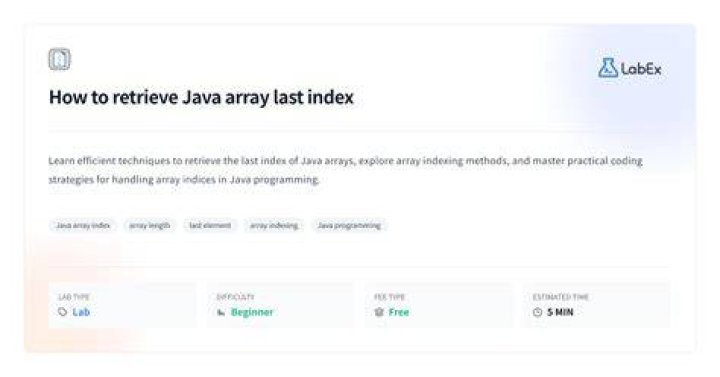Click the lab type tag icon
This screenshot has height=377, width=720.
point(62,312)
